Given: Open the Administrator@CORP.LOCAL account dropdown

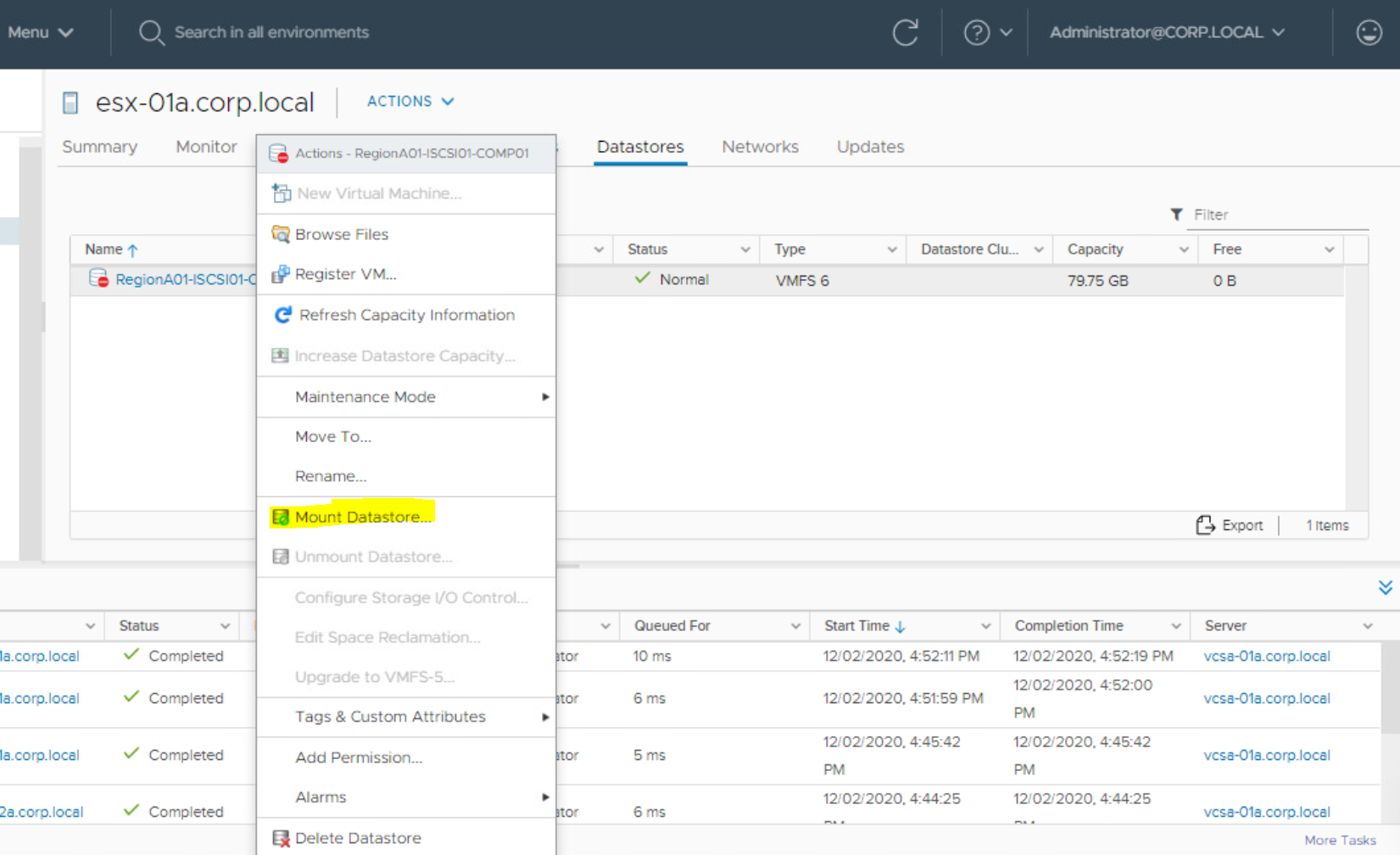Looking at the screenshot, I should click(1167, 32).
